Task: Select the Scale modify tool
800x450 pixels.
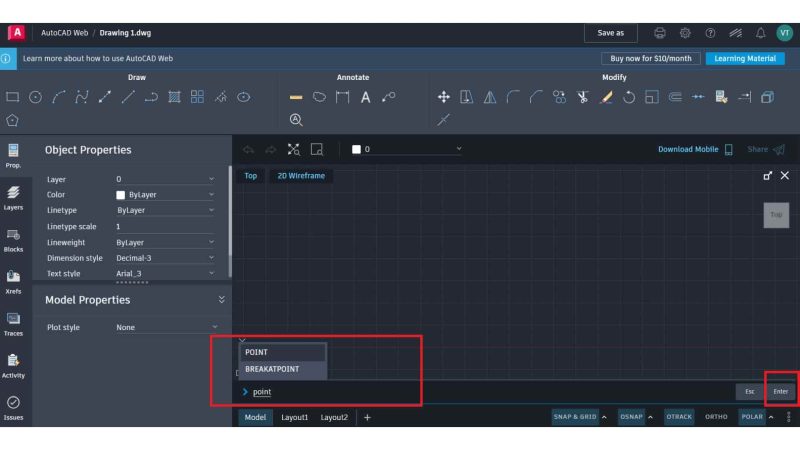Action: tap(652, 97)
